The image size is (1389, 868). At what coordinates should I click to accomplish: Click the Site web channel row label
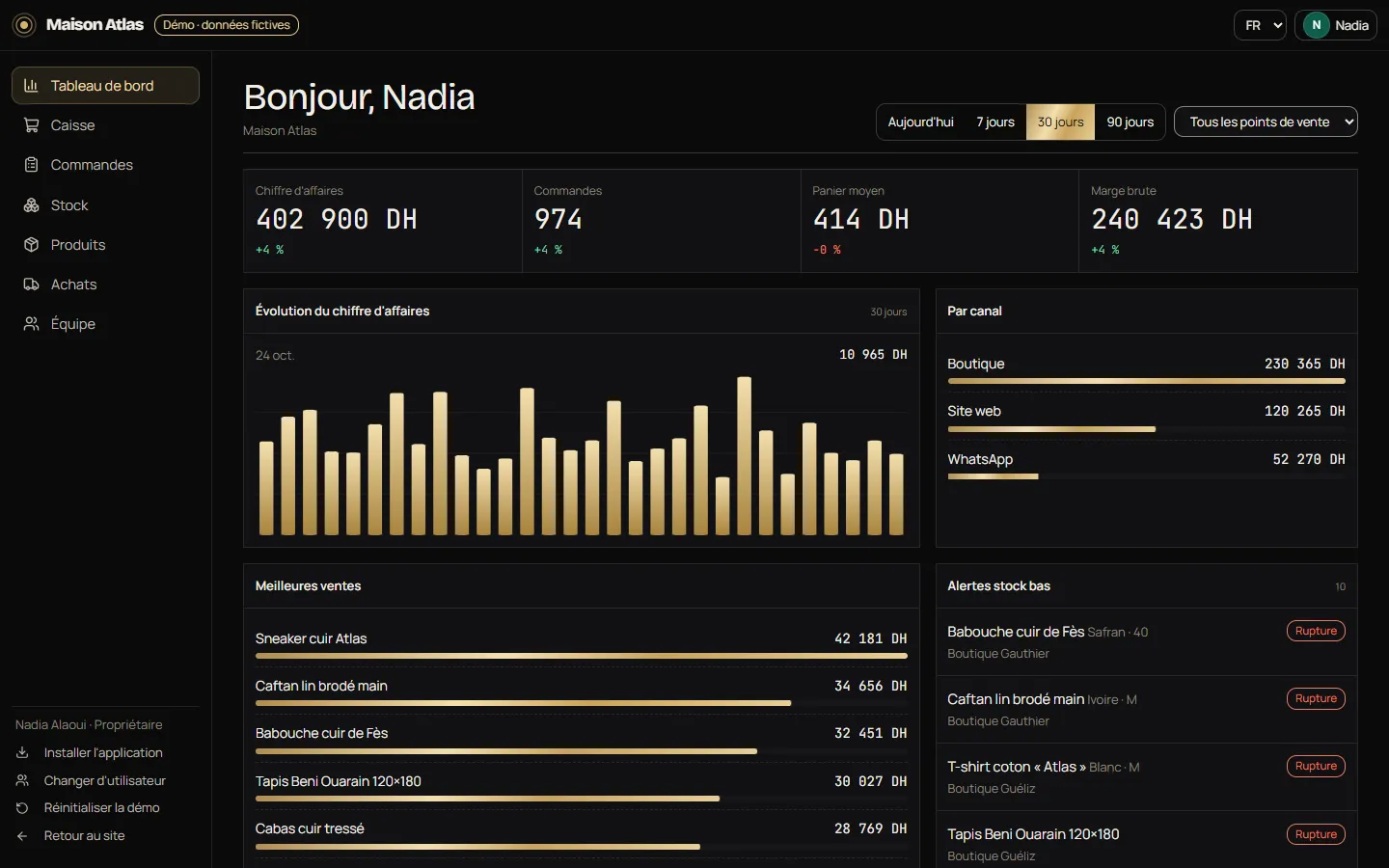tap(974, 411)
